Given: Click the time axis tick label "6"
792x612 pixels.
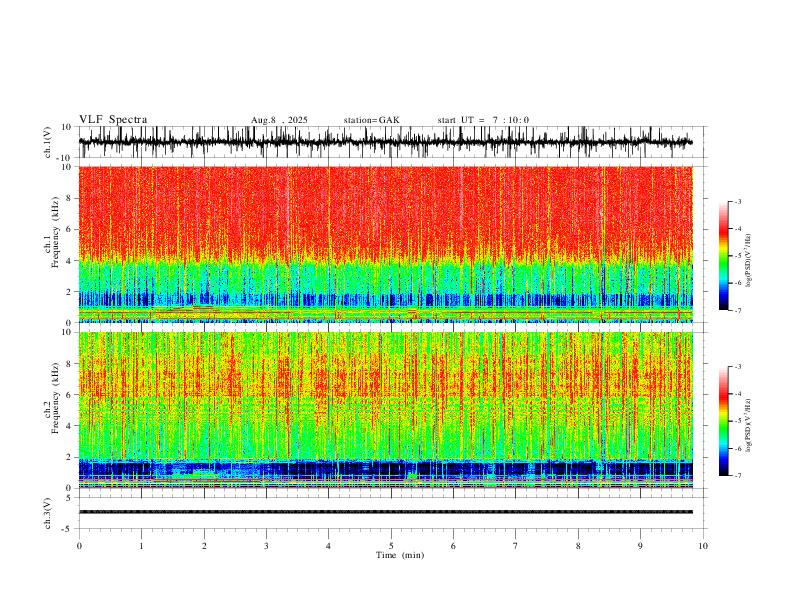Looking at the screenshot, I should click(453, 546).
